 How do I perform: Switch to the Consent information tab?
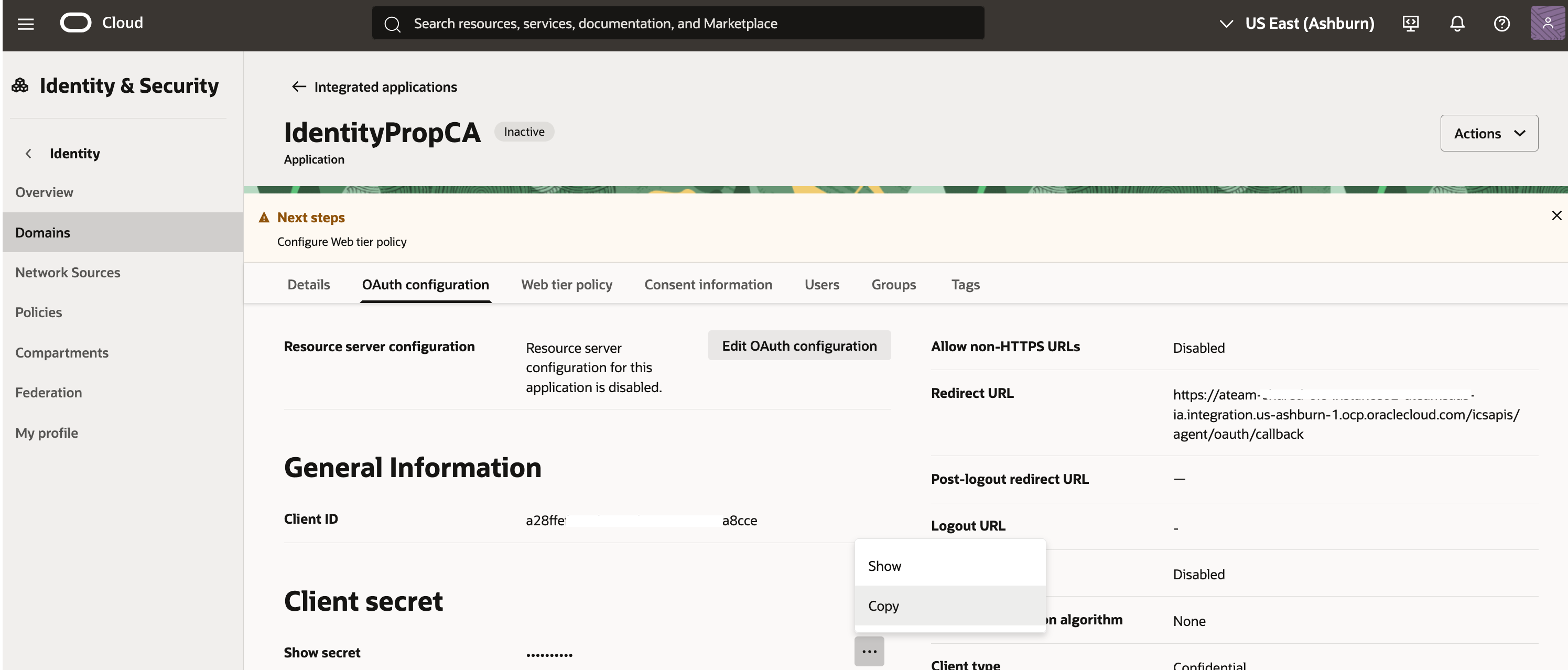pos(708,284)
